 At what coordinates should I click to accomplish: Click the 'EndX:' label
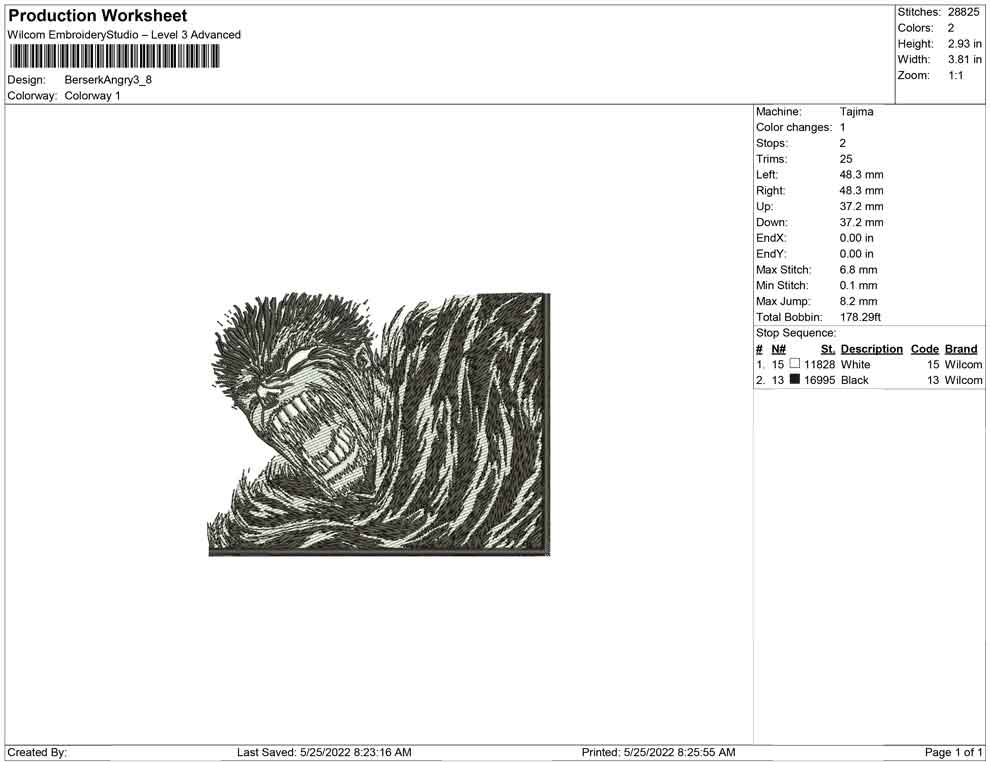click(771, 238)
